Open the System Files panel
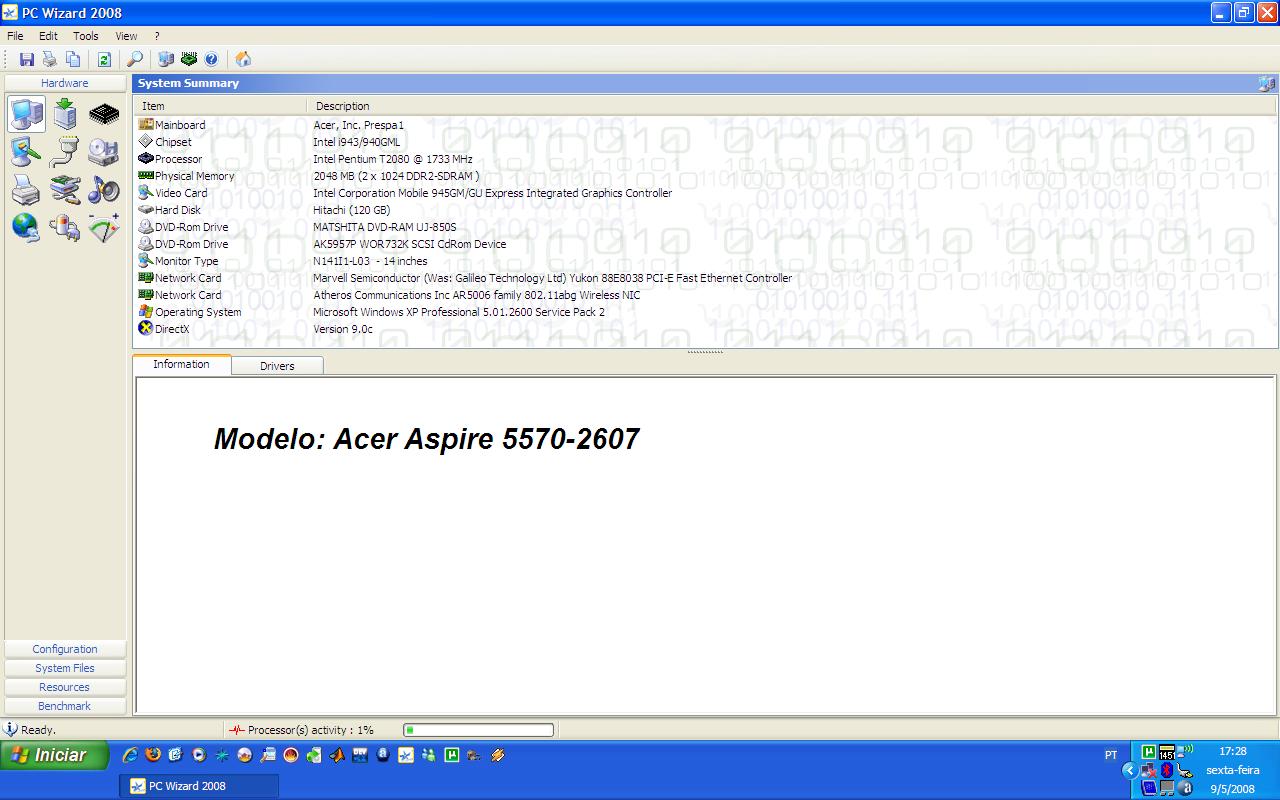 (x=65, y=668)
